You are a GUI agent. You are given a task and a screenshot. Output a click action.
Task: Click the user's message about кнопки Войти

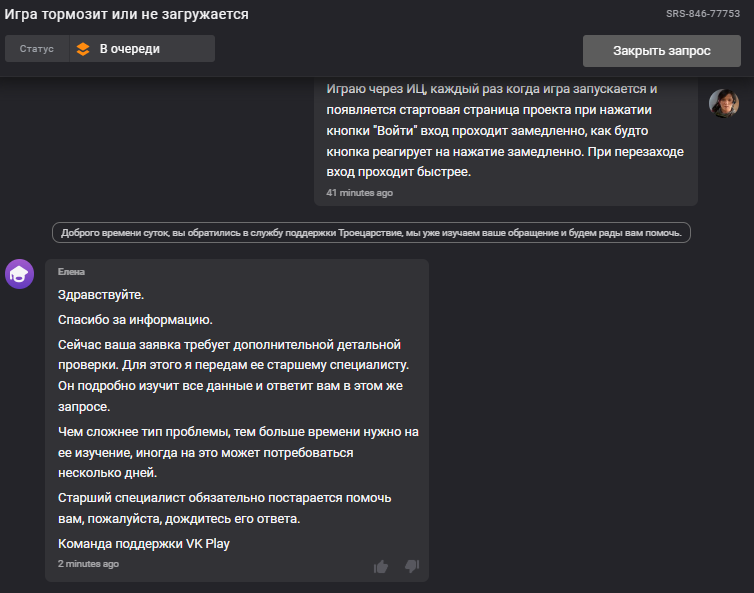(505, 130)
